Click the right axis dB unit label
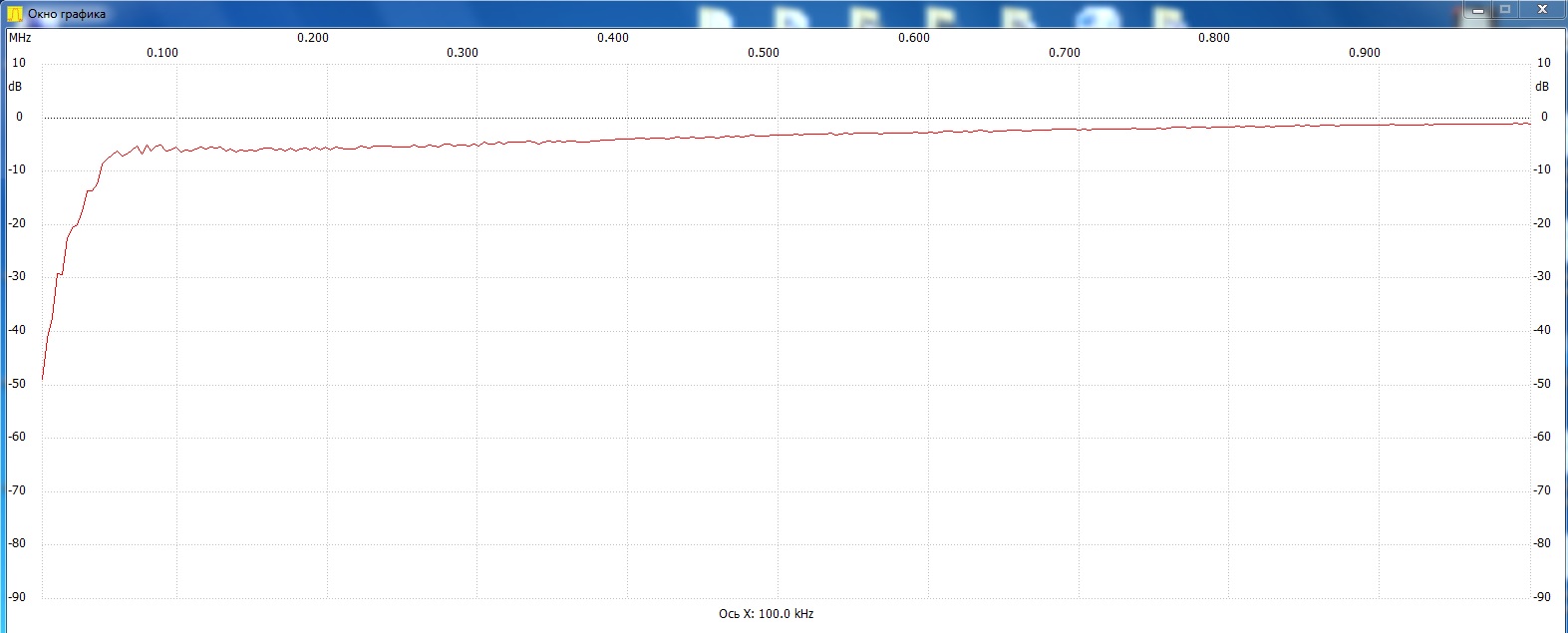Image resolution: width=1568 pixels, height=633 pixels. [x=1542, y=87]
